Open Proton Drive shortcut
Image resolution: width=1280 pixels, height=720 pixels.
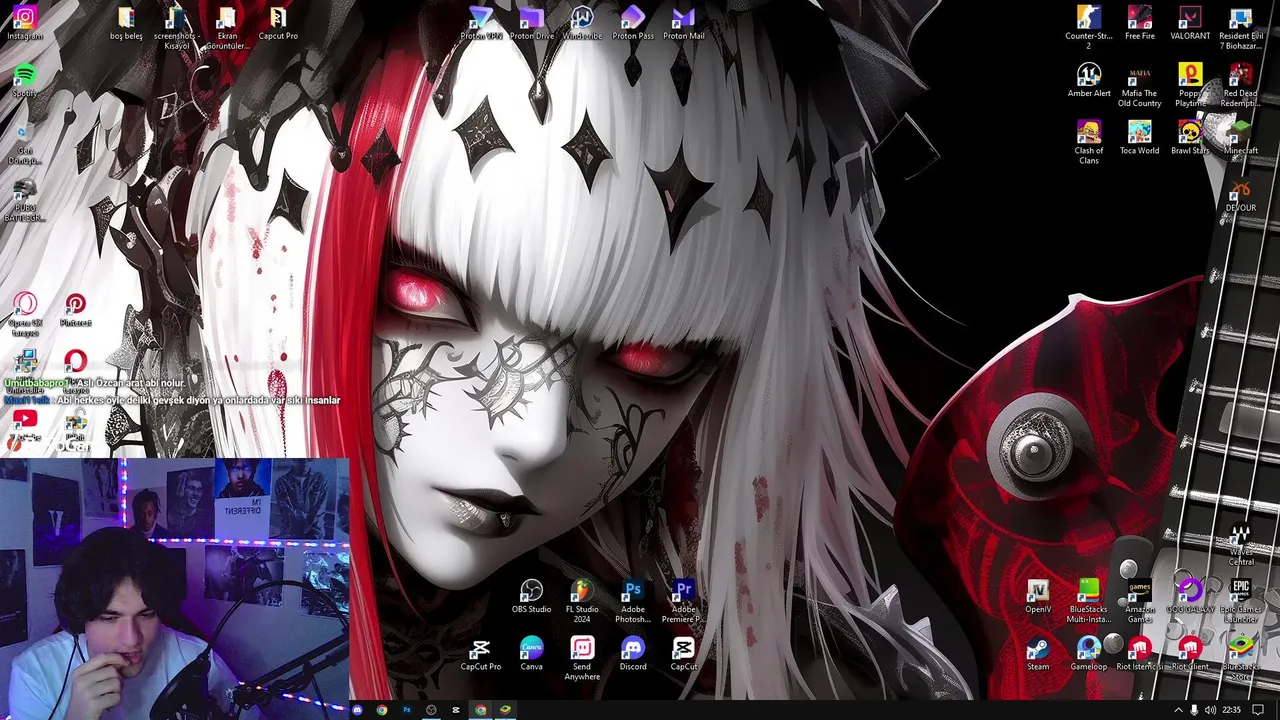point(531,23)
